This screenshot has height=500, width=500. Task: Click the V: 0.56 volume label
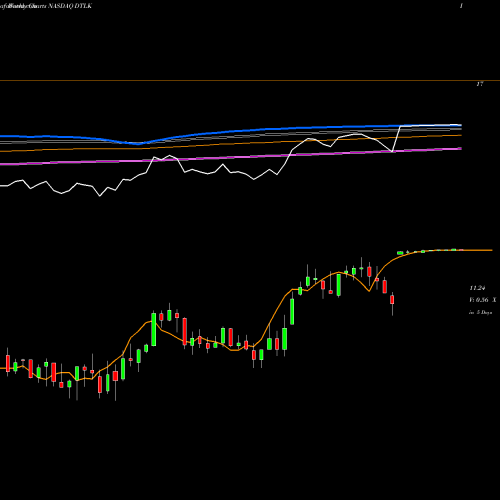point(479,300)
